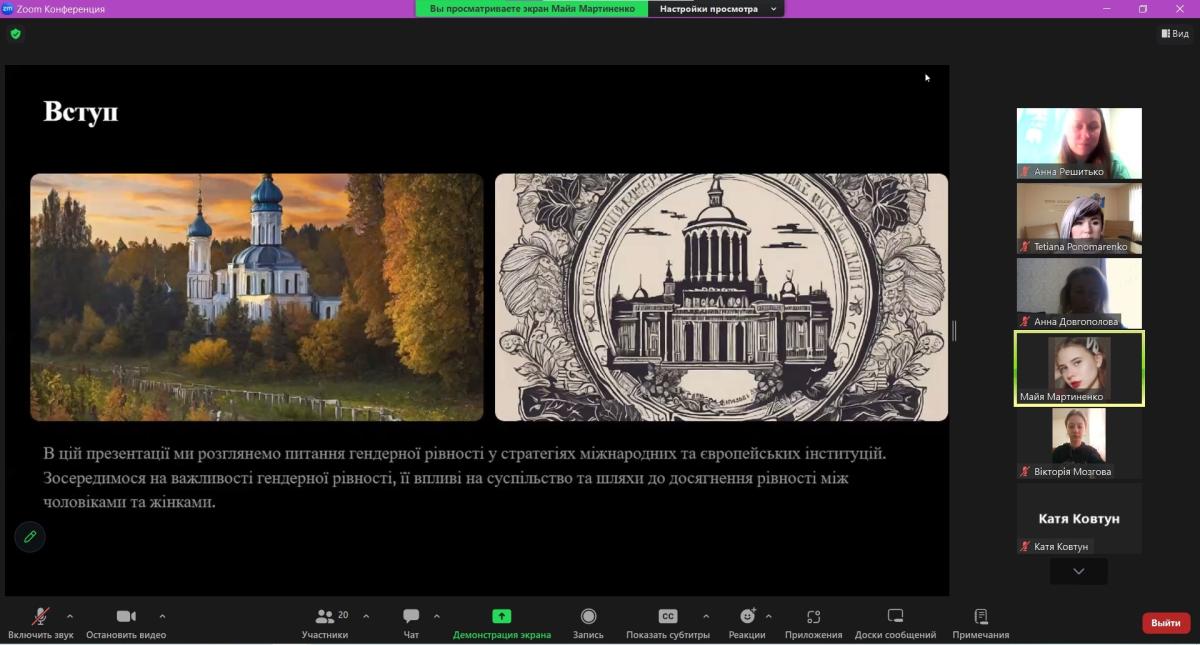Screen dimensions: 1200x645
Task: Expand the audio settings arrow
Action: (x=69, y=616)
